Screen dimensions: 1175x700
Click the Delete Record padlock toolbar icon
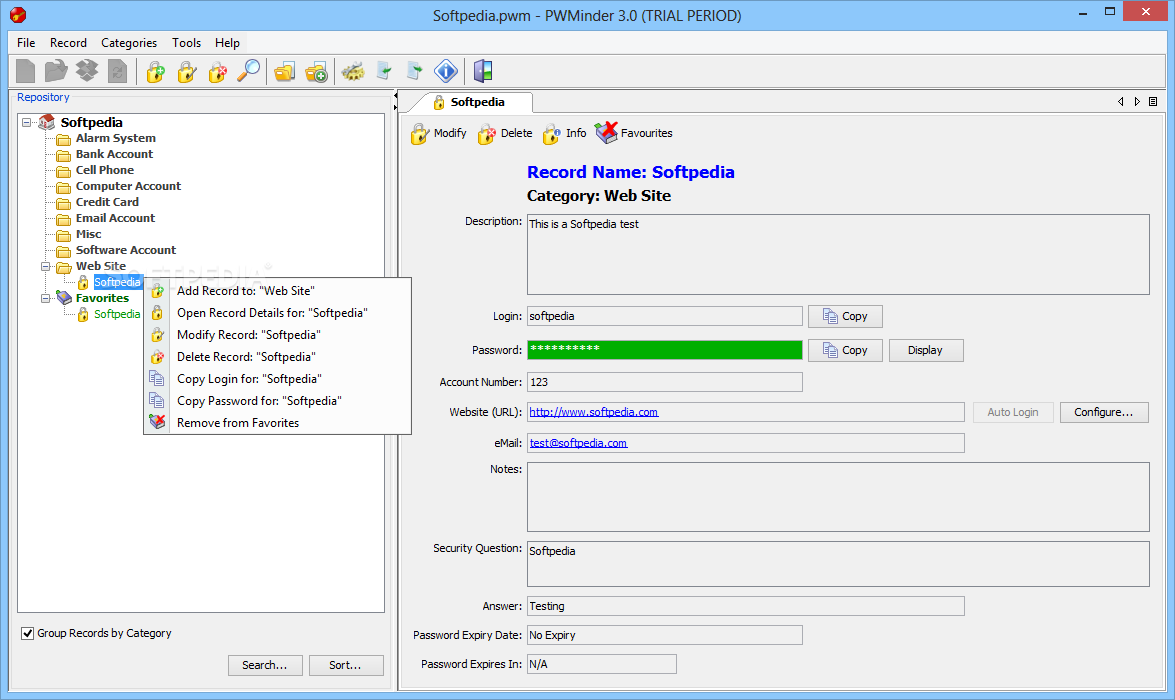(x=217, y=71)
